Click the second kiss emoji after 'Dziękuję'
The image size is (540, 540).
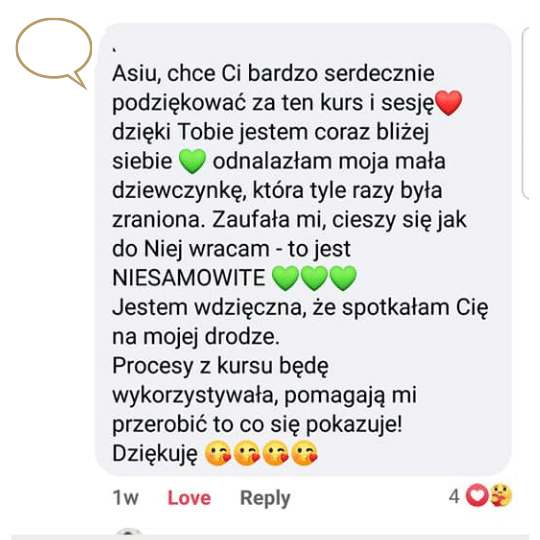[247, 453]
